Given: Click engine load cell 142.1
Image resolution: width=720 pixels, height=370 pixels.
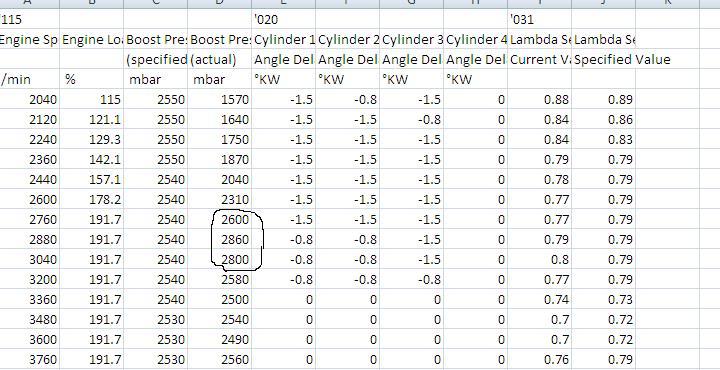Looking at the screenshot, I should pos(91,160).
